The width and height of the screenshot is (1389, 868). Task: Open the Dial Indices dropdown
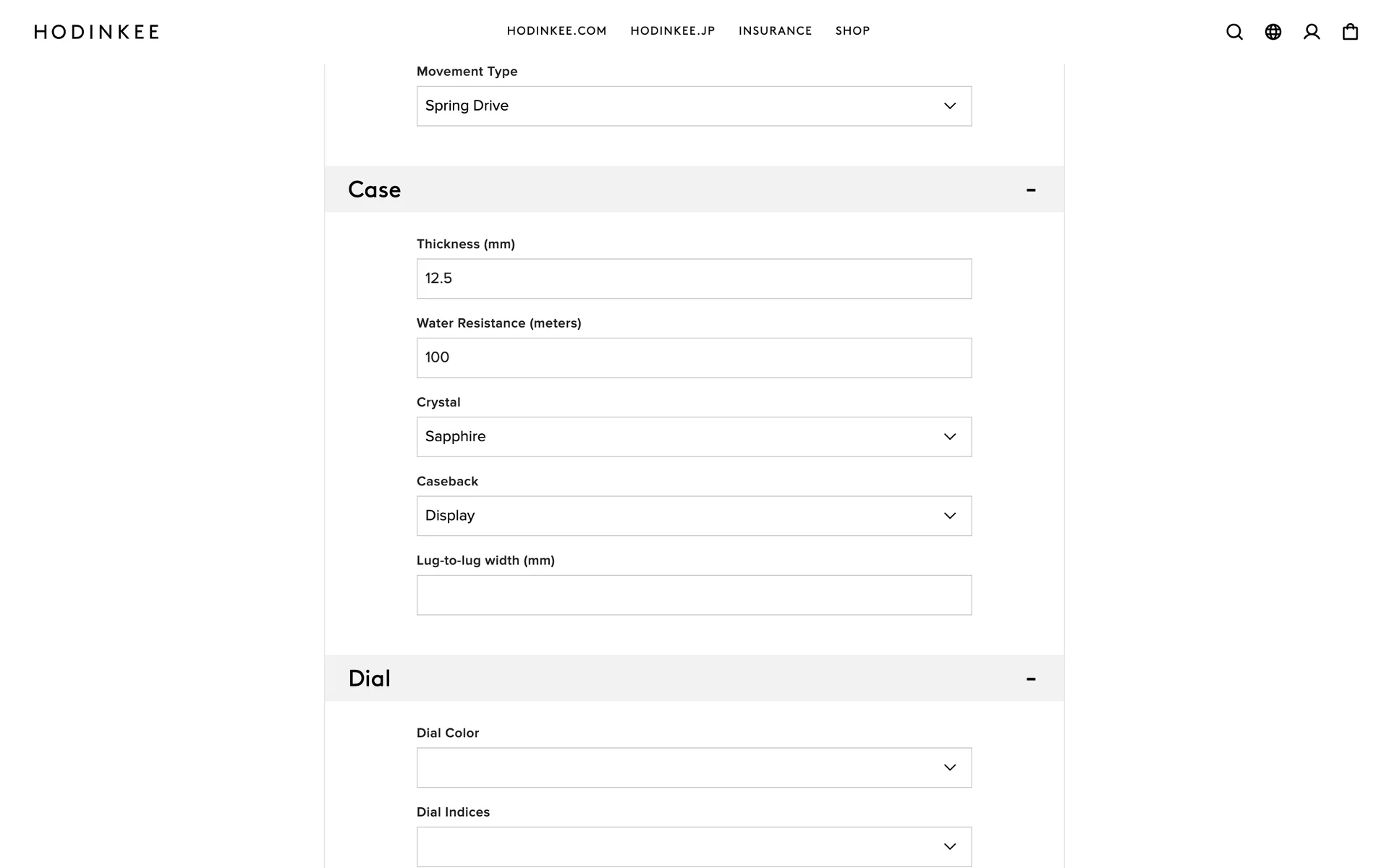click(694, 846)
